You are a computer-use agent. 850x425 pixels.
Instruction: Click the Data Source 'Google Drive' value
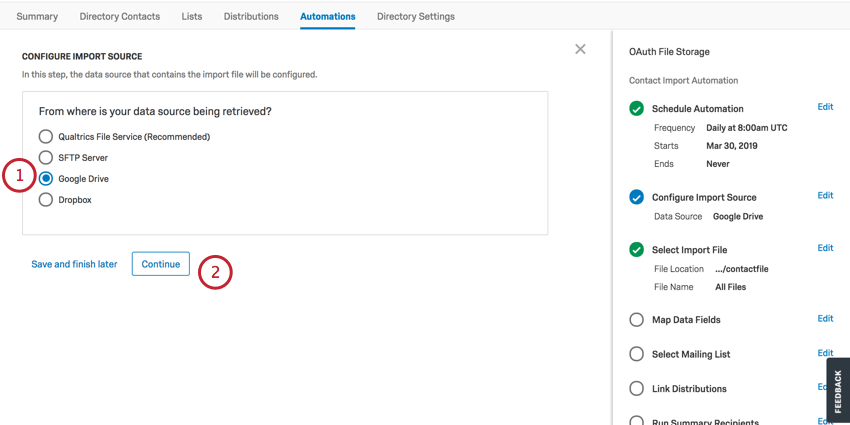click(x=738, y=216)
